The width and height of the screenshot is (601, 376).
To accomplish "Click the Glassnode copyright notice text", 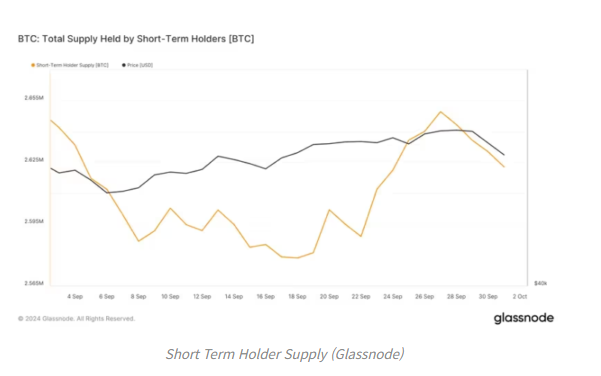I will (76, 319).
